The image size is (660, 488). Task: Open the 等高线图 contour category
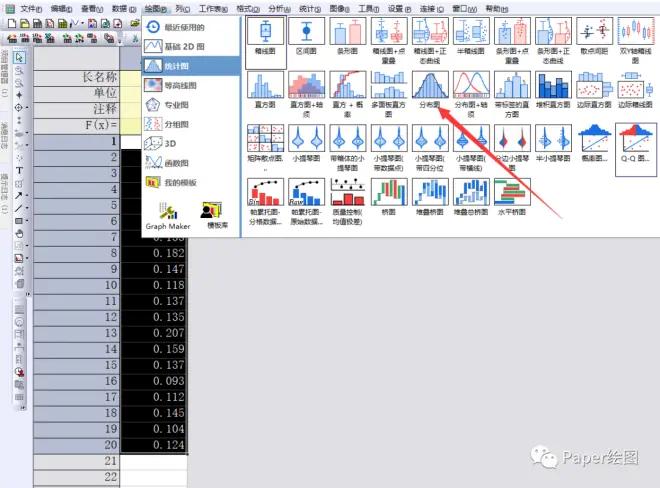(x=192, y=85)
